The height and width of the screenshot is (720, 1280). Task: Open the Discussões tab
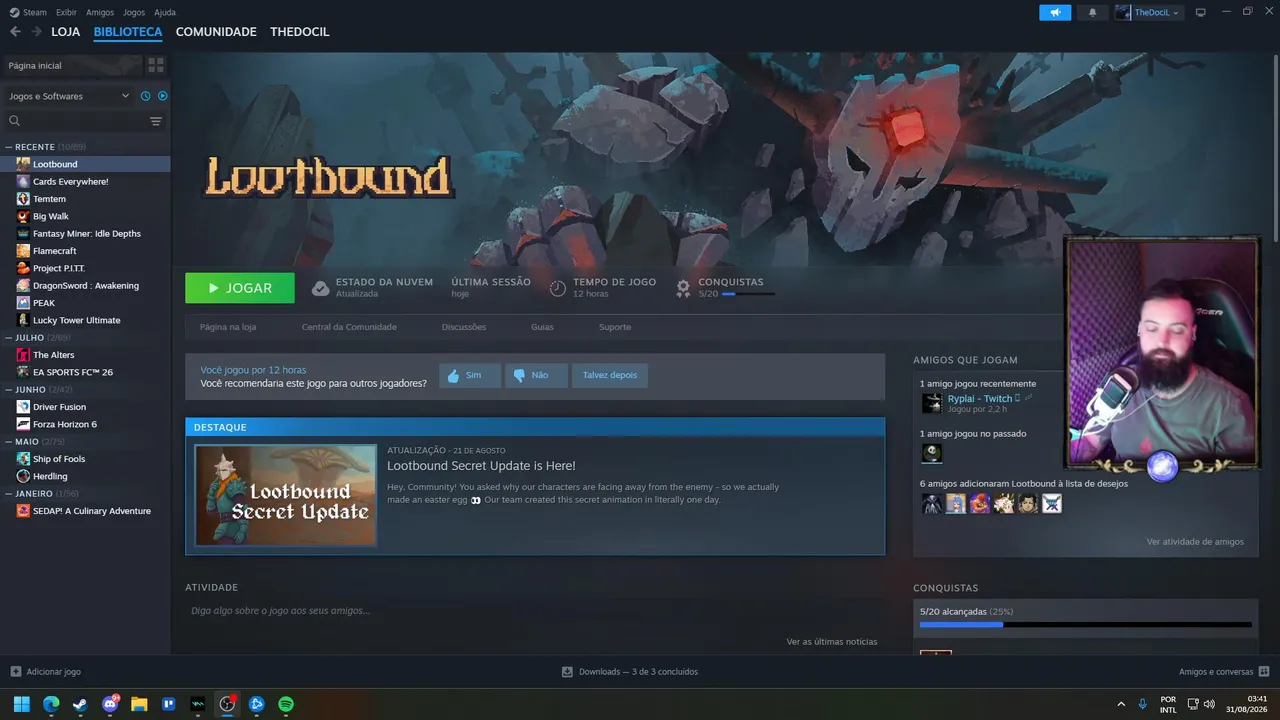pyautogui.click(x=464, y=327)
